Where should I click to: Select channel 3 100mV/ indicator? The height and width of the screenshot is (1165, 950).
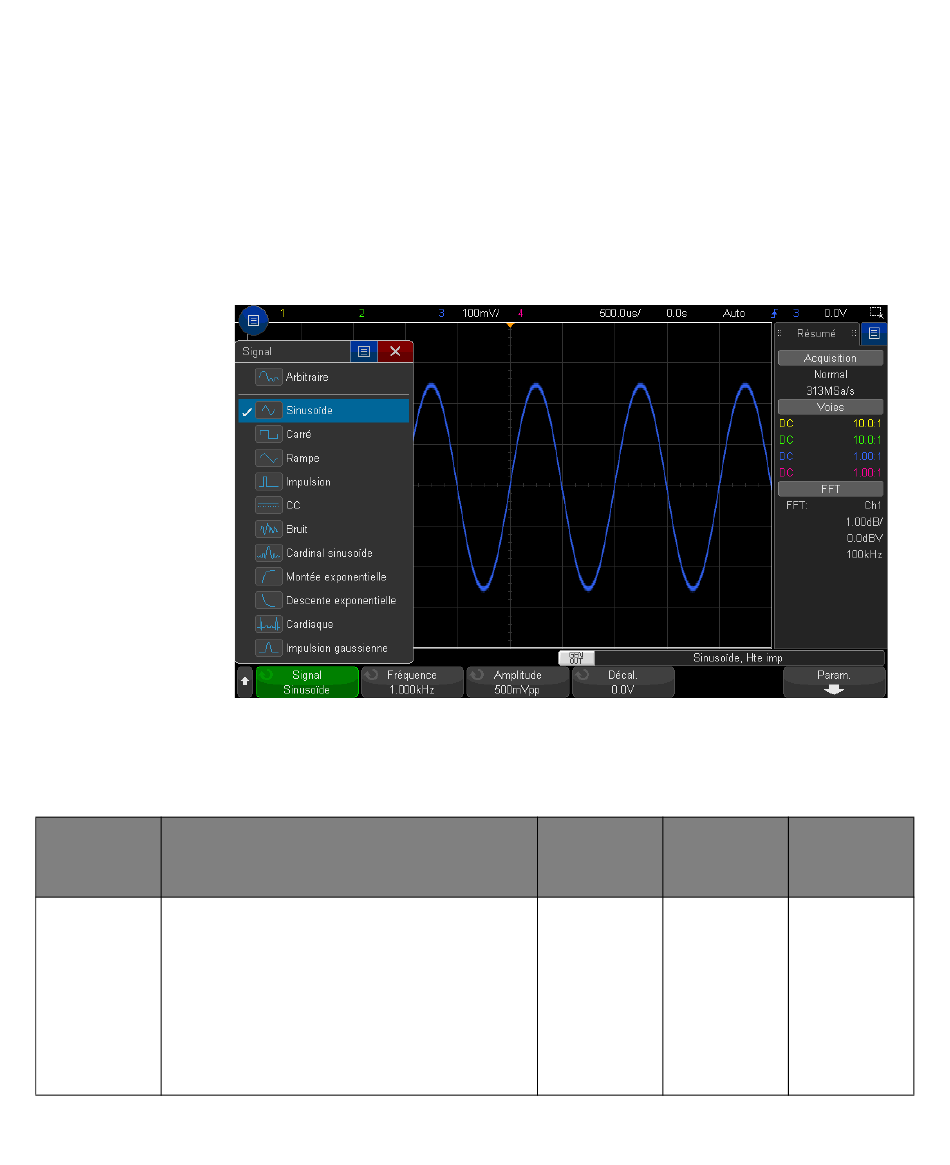pos(469,314)
